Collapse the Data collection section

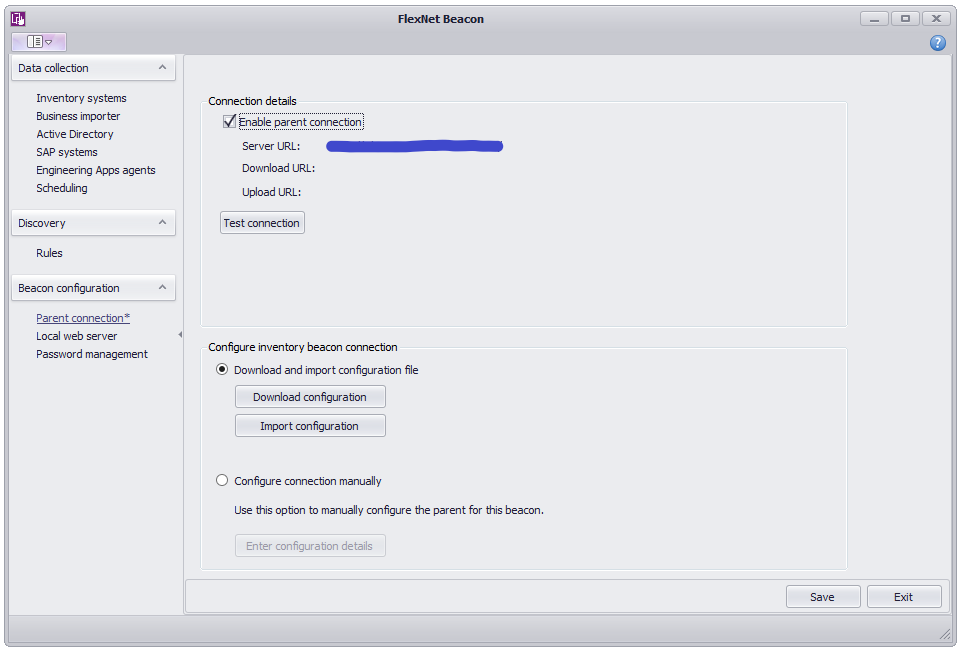[162, 67]
